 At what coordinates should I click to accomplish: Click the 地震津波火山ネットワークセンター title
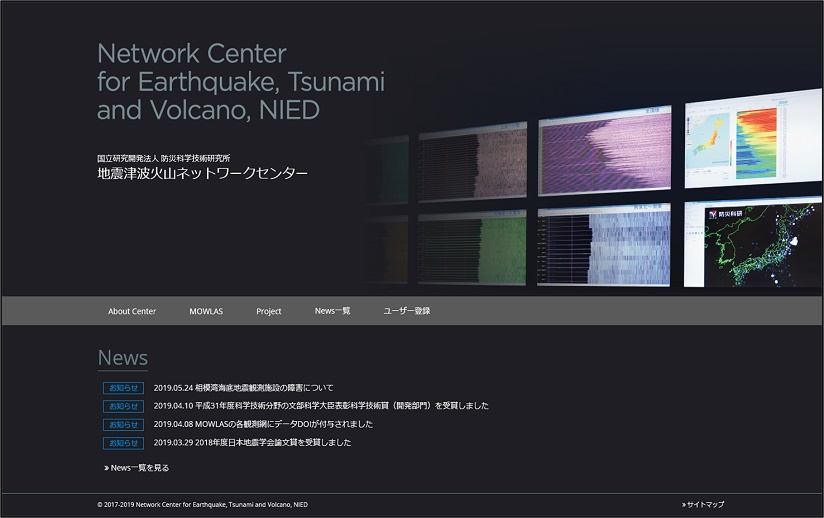point(202,173)
